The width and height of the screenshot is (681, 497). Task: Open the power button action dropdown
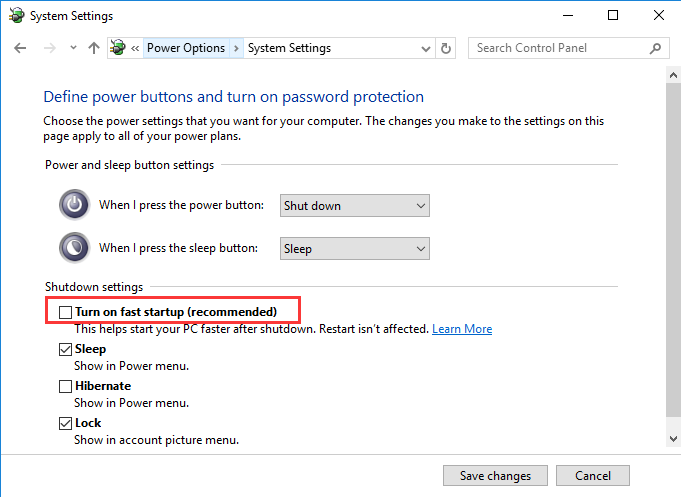pyautogui.click(x=354, y=206)
